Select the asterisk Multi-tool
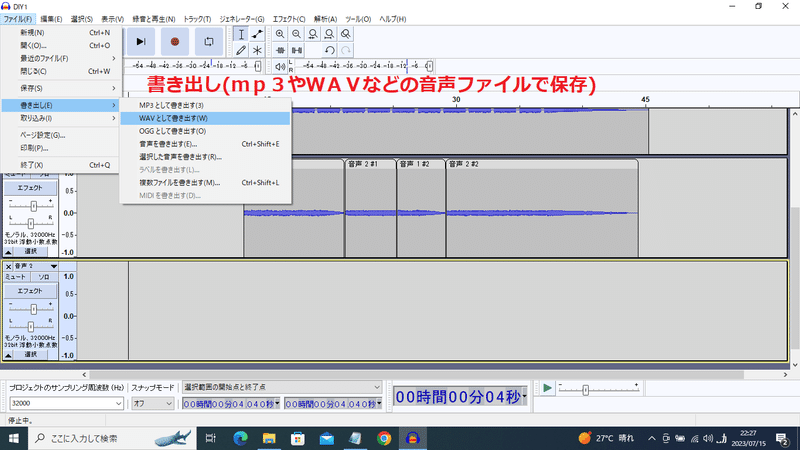 coord(257,50)
